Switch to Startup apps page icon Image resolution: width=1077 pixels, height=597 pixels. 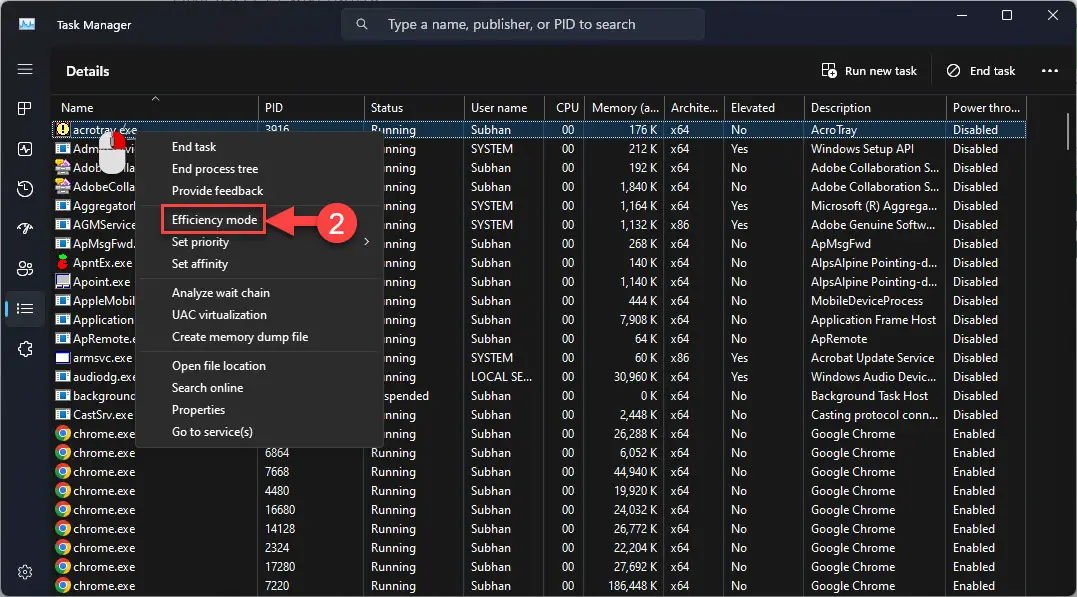25,229
